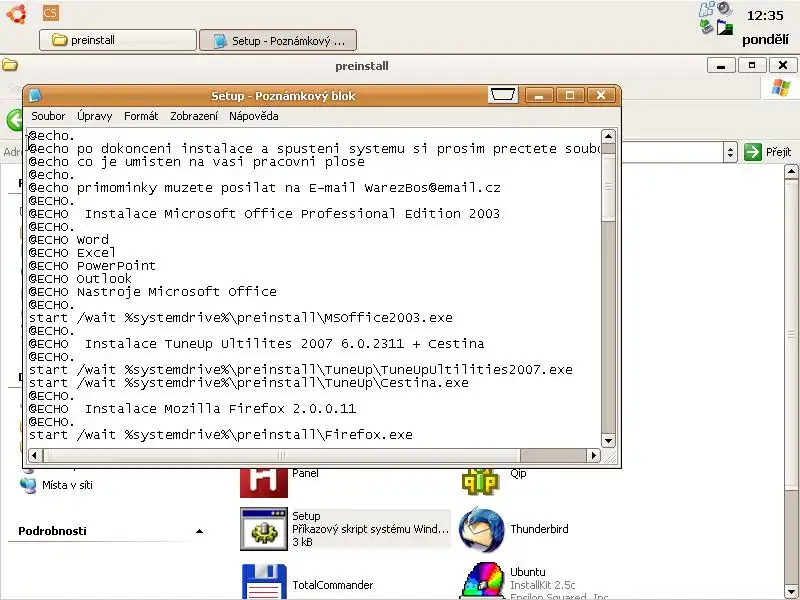The image size is (800, 600).
Task: Click the line ending Firefox.exe
Action: click(x=220, y=435)
